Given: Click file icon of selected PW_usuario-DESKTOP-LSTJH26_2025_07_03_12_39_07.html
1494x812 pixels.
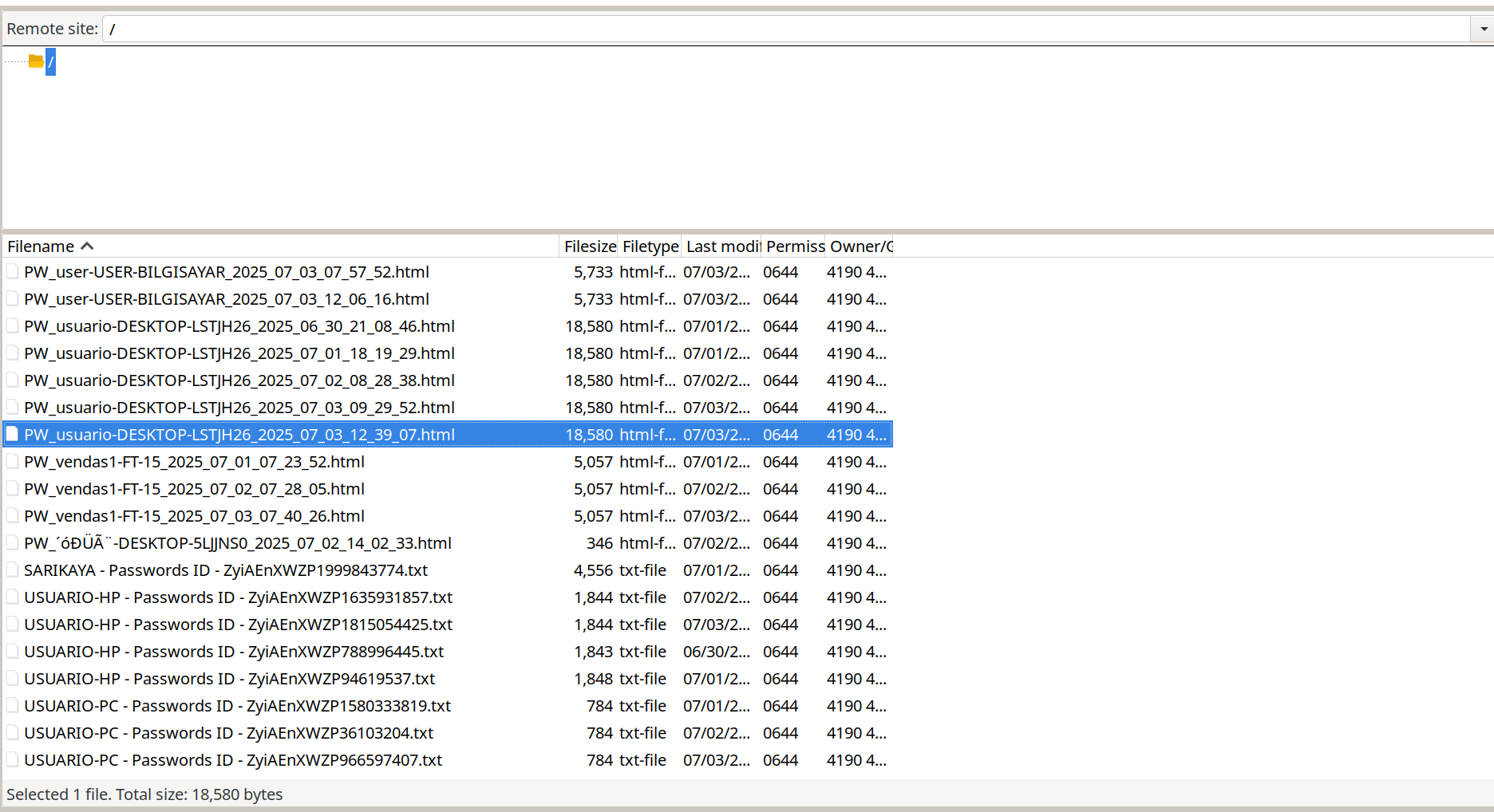Looking at the screenshot, I should [13, 435].
